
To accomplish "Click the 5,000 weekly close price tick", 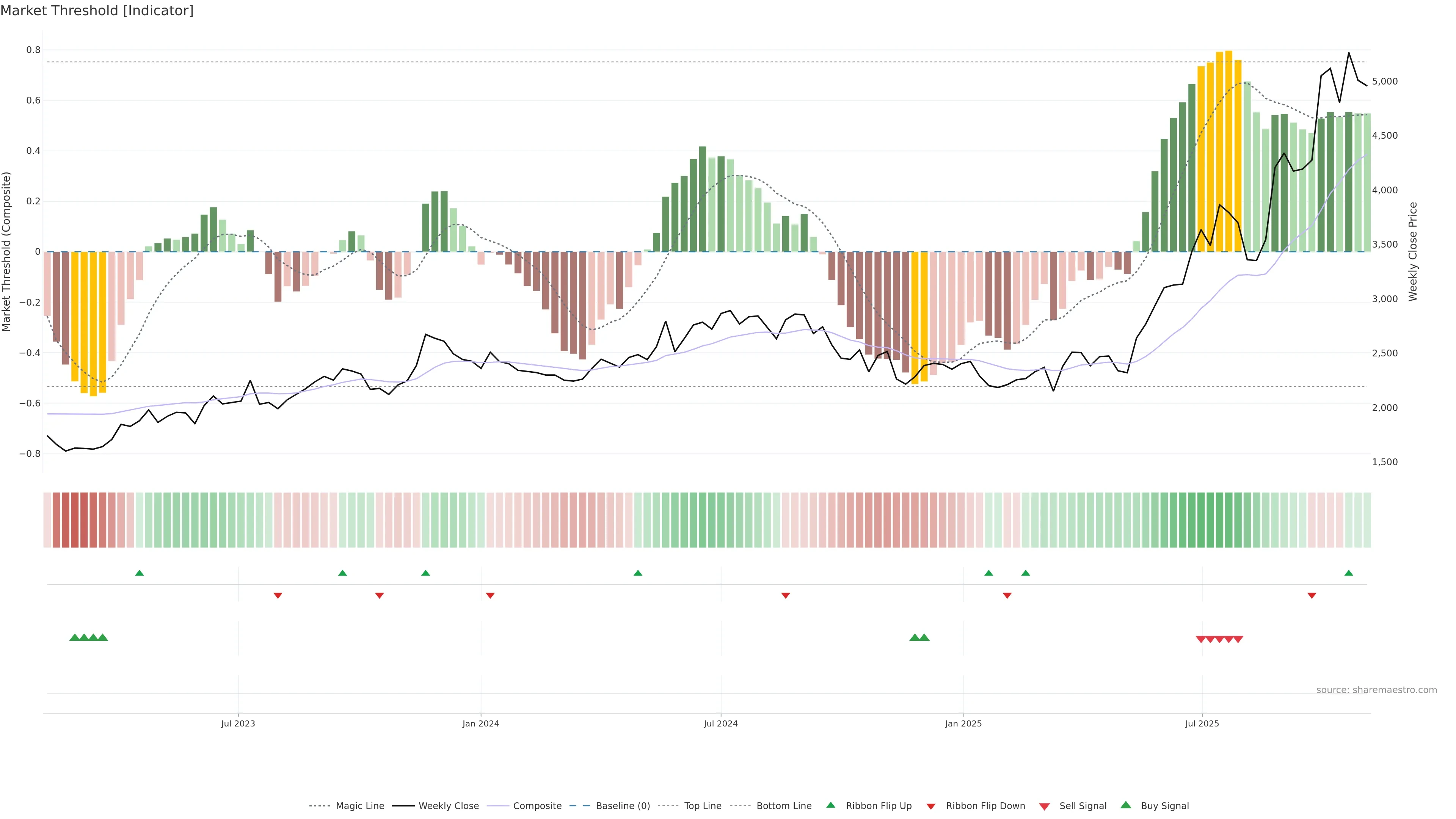I will click(1385, 82).
